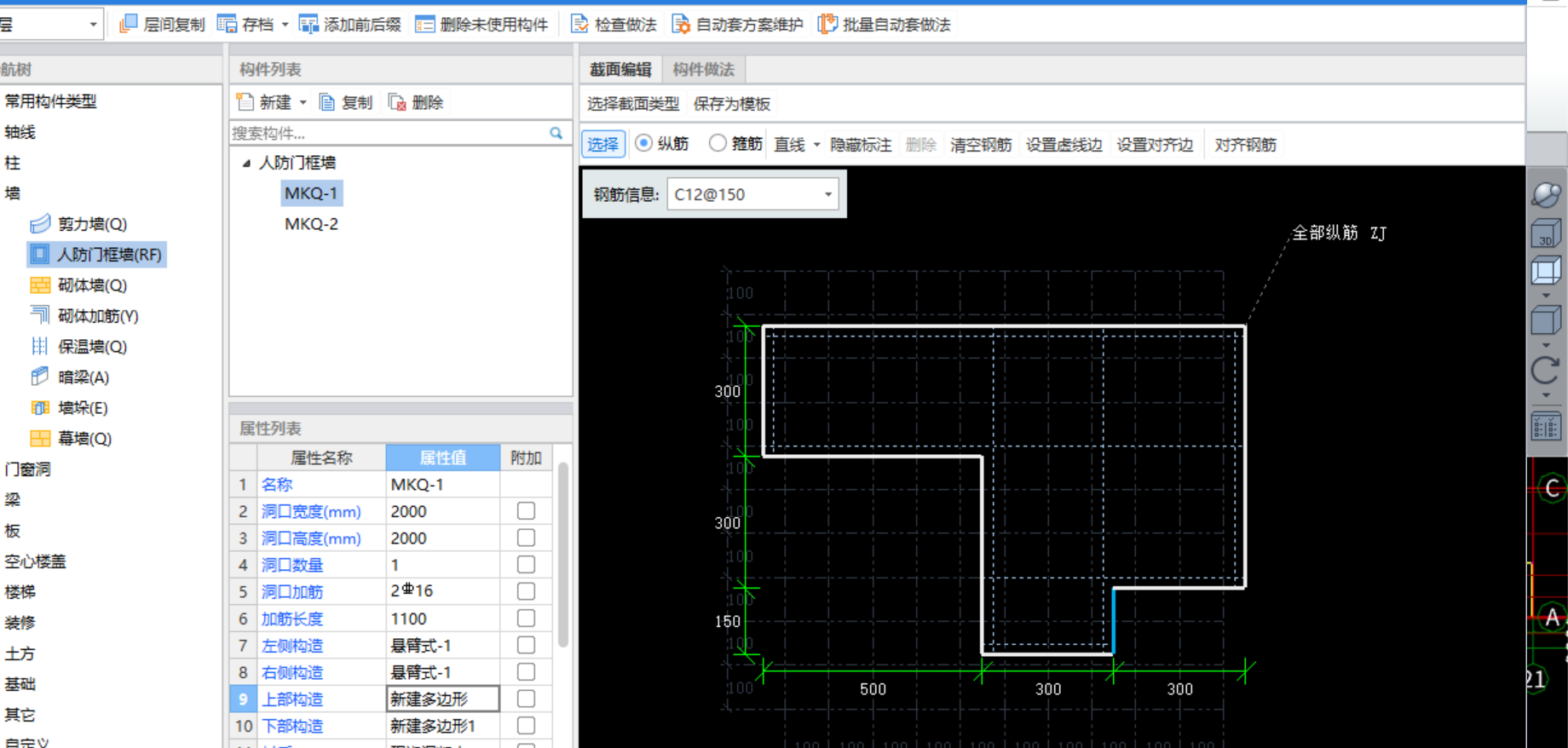Click the 复制 copy component icon

326,102
